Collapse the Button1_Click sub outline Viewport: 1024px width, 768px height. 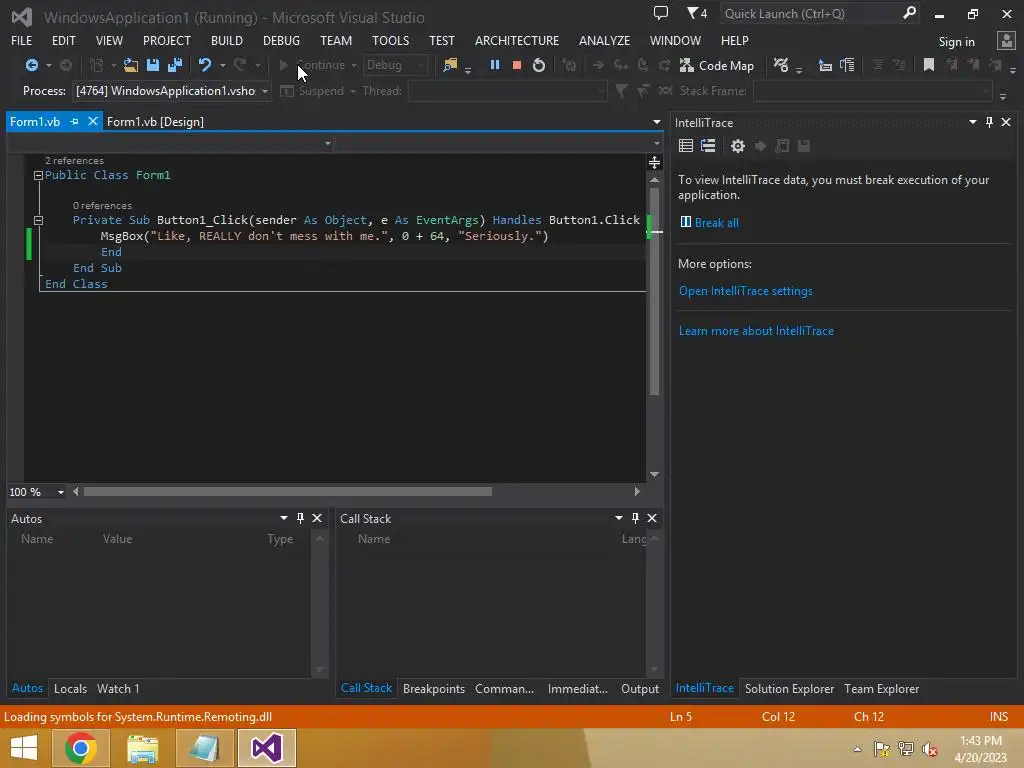(x=38, y=220)
